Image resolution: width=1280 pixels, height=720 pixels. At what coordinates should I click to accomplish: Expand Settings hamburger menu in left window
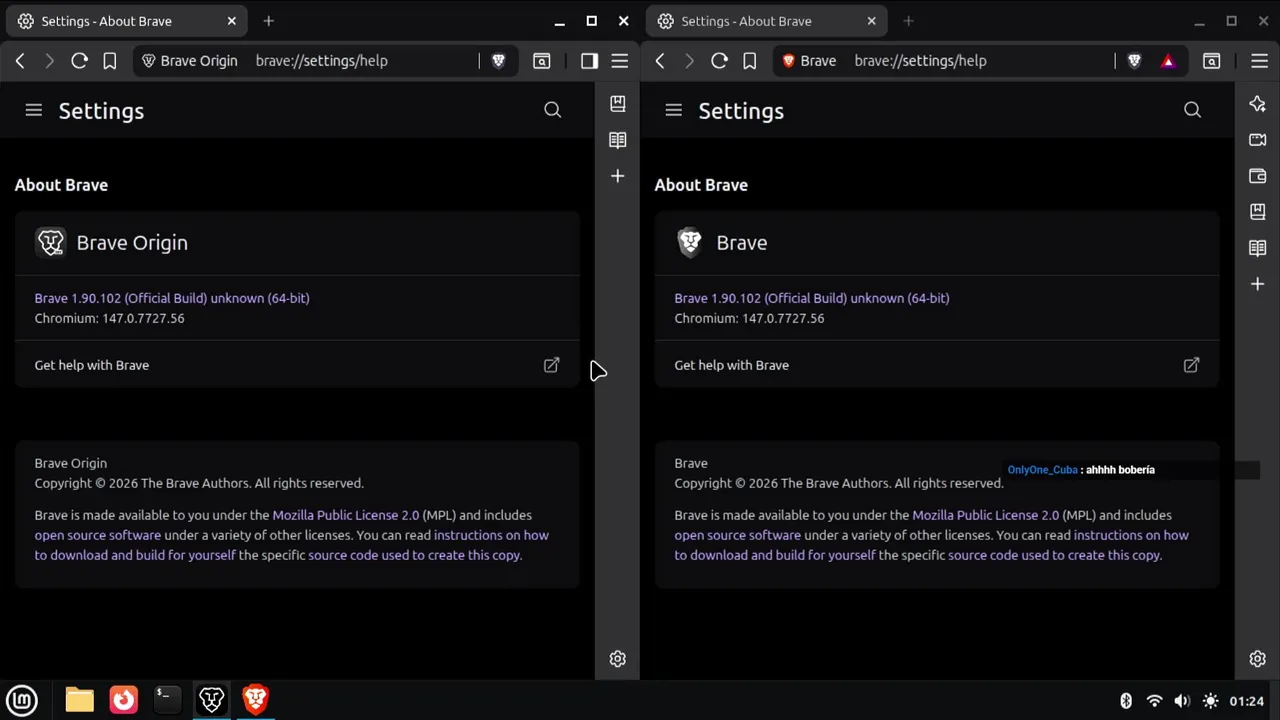pos(34,110)
